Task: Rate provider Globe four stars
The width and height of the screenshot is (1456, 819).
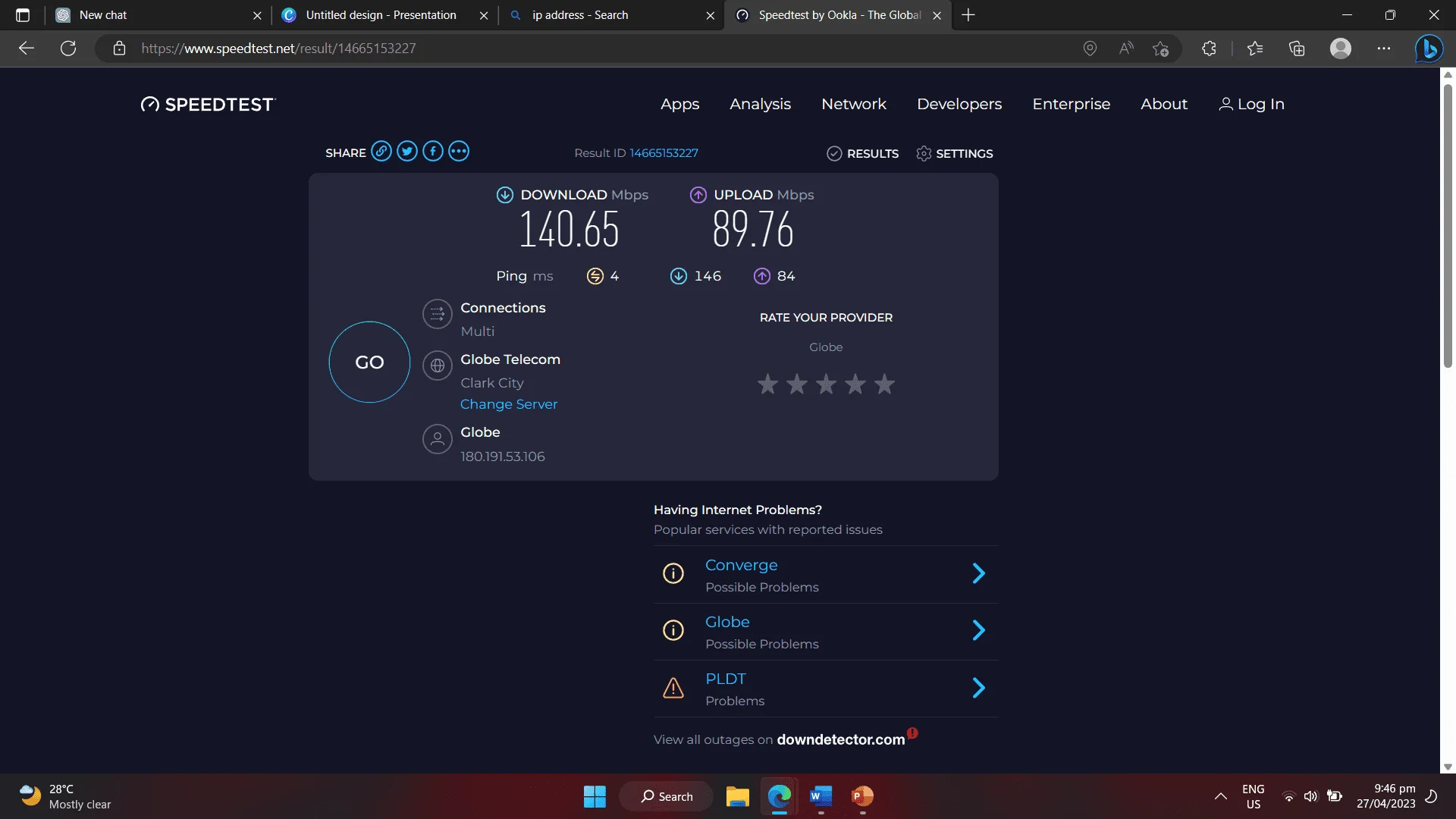Action: 855,384
